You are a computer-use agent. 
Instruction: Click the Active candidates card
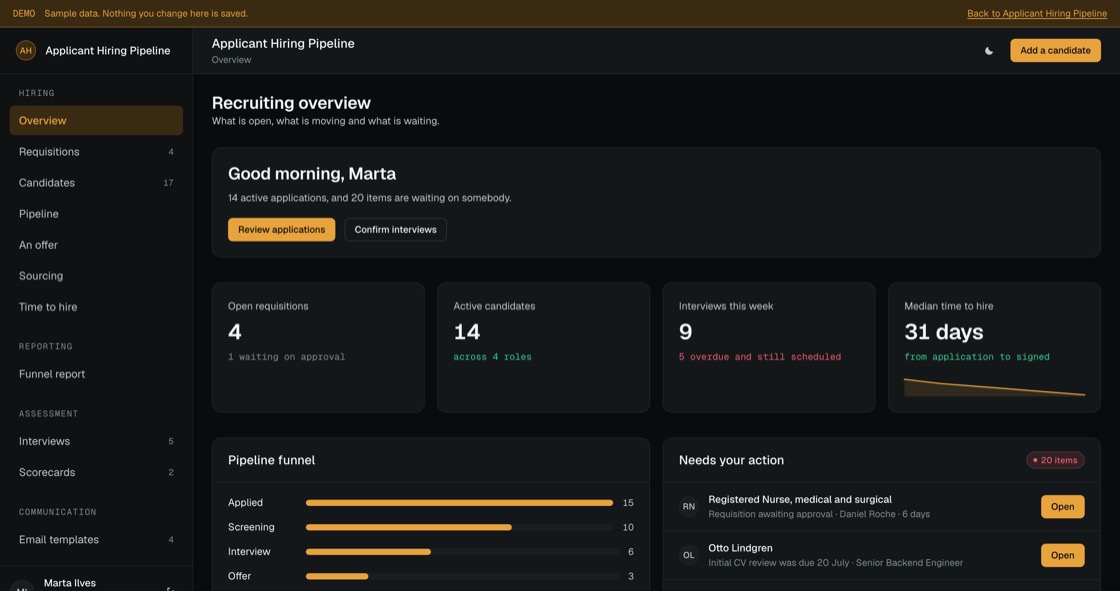pyautogui.click(x=544, y=347)
